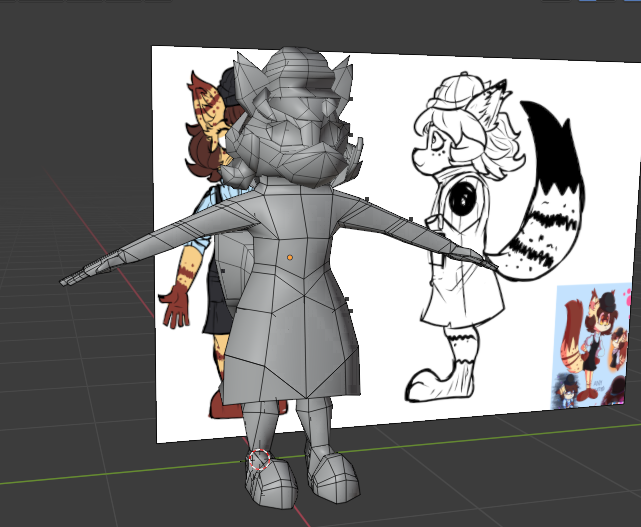Screen dimensions: 641x527
Task: Select the black-and-white side-view sketch on reference image
Action: [x=497, y=238]
